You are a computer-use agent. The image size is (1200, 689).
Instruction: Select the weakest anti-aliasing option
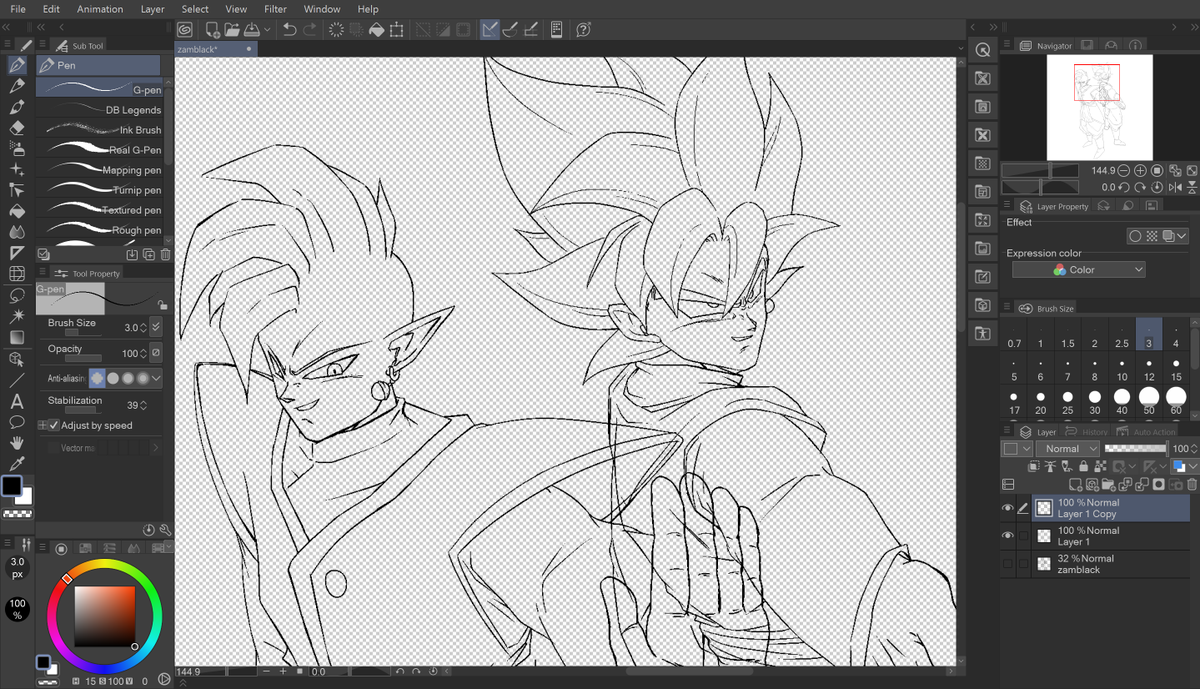[x=97, y=378]
